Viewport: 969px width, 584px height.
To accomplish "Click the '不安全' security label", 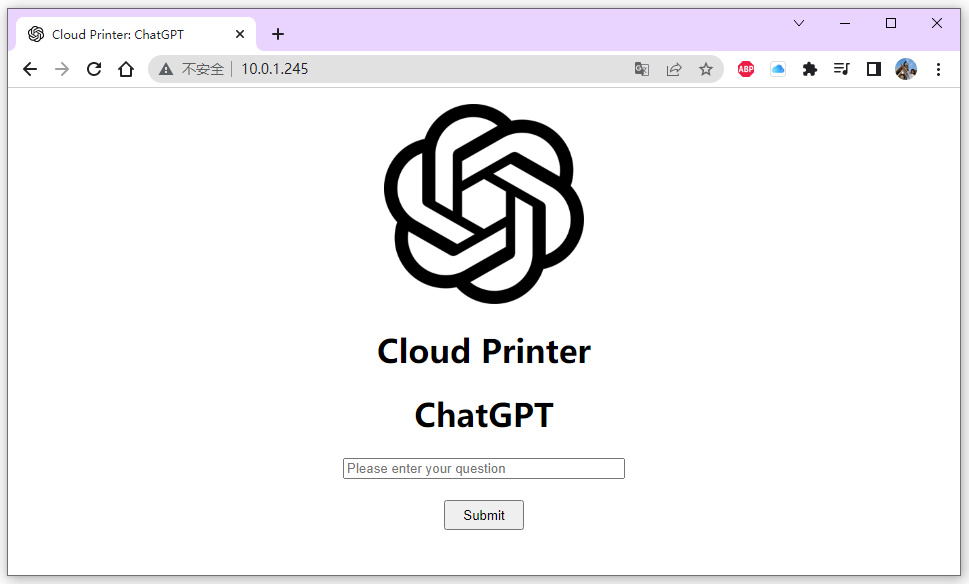I will click(x=203, y=69).
